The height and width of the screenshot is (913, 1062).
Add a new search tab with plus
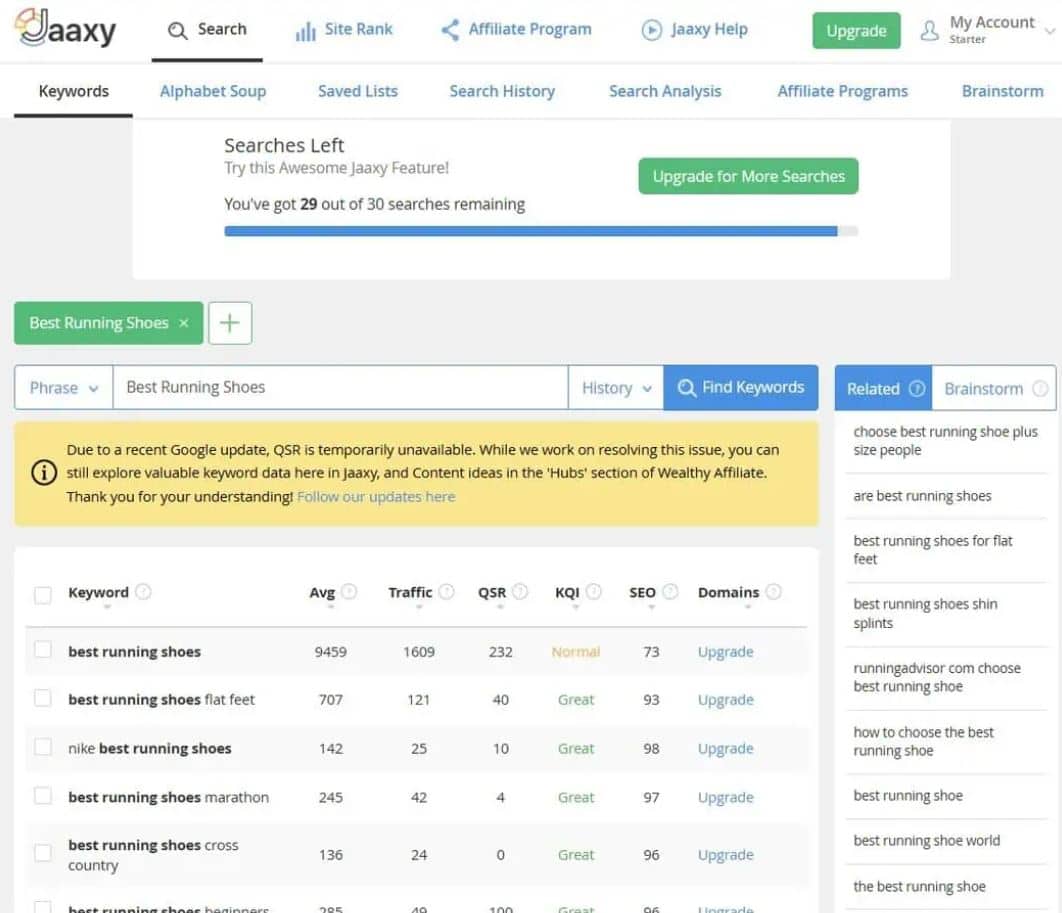pos(230,323)
